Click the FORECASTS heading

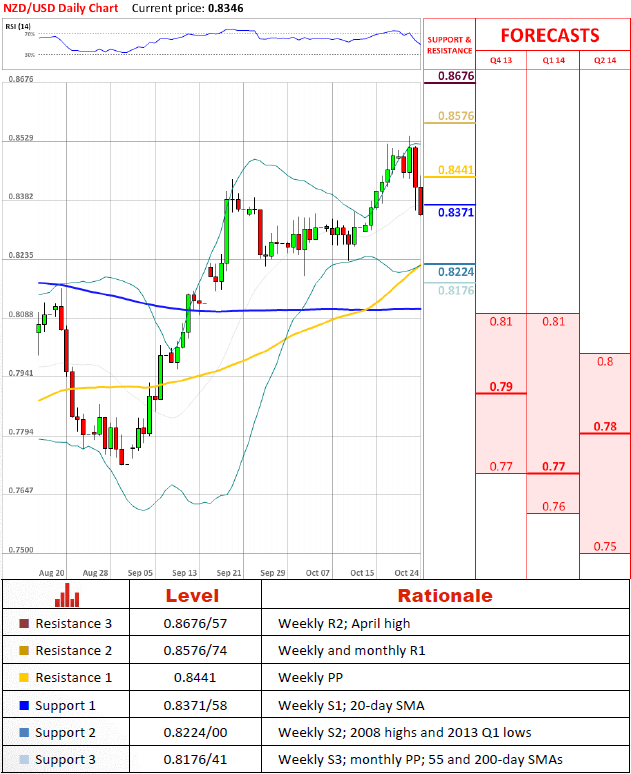pos(550,36)
